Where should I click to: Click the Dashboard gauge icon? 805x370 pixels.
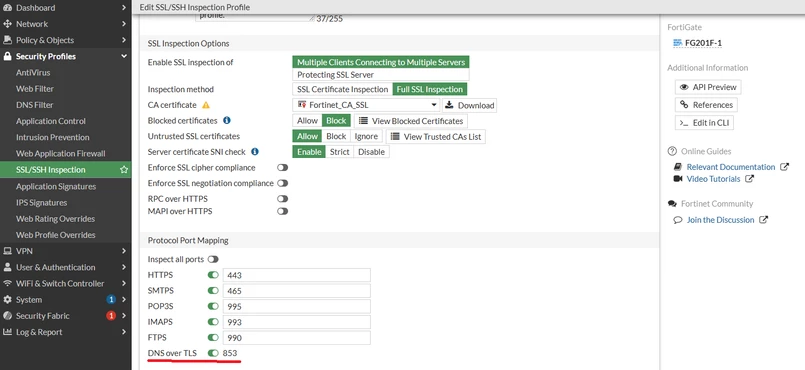coord(7,8)
